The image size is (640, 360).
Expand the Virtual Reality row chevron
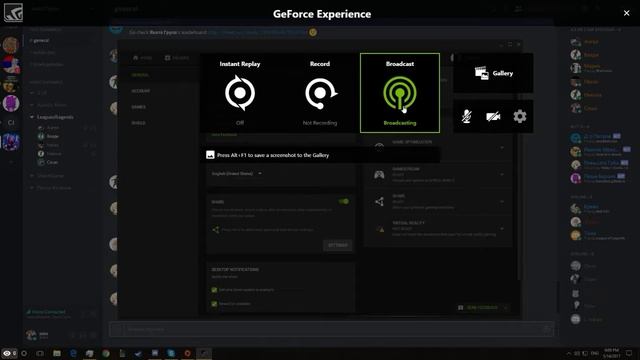pos(502,229)
